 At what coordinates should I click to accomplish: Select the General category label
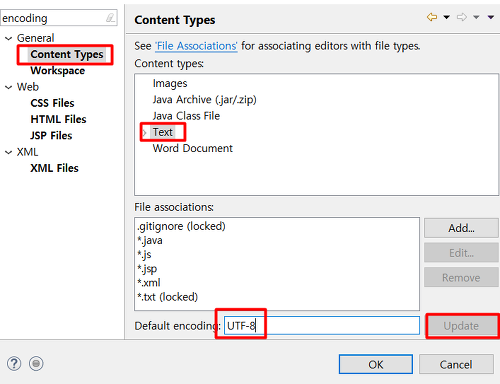coord(35,38)
